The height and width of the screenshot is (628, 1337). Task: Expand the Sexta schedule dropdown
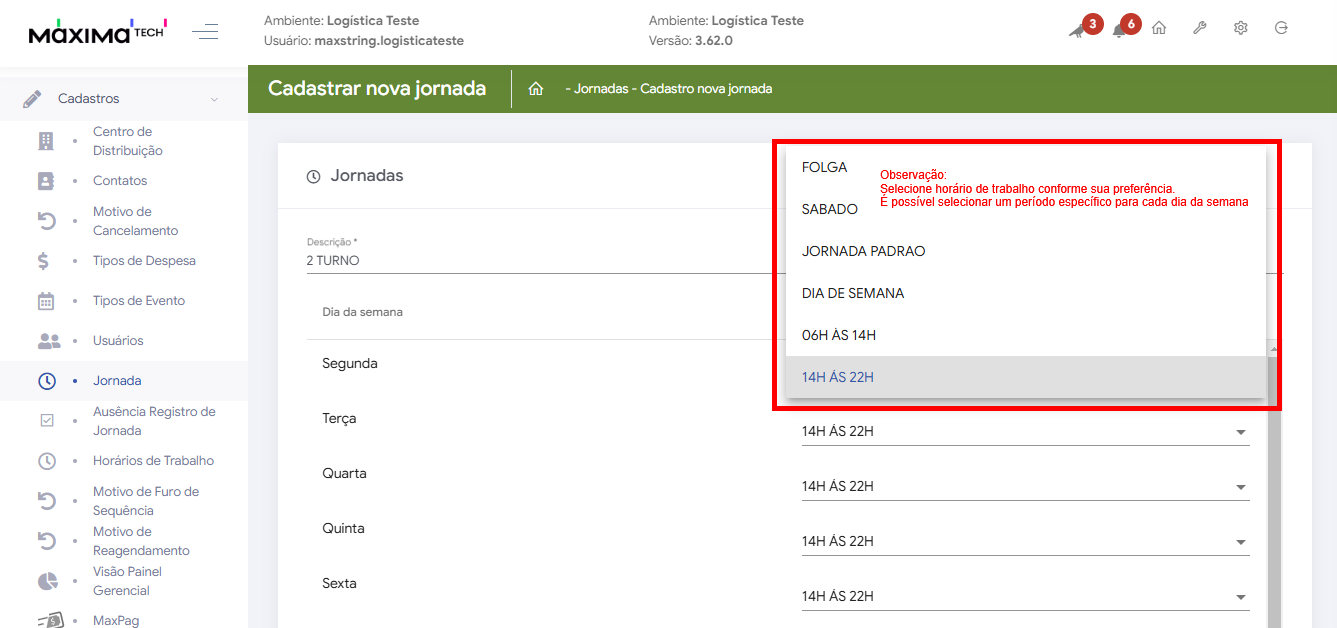tap(1024, 597)
